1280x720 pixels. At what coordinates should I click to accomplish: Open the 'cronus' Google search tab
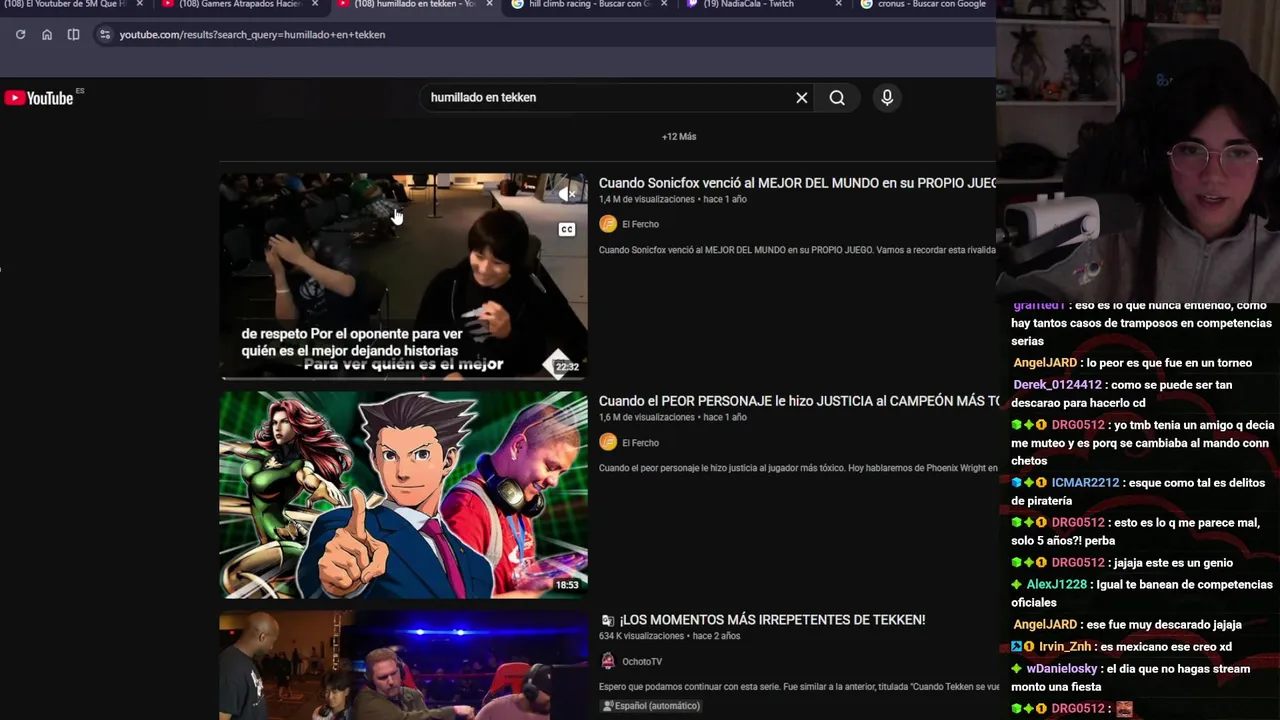(931, 4)
